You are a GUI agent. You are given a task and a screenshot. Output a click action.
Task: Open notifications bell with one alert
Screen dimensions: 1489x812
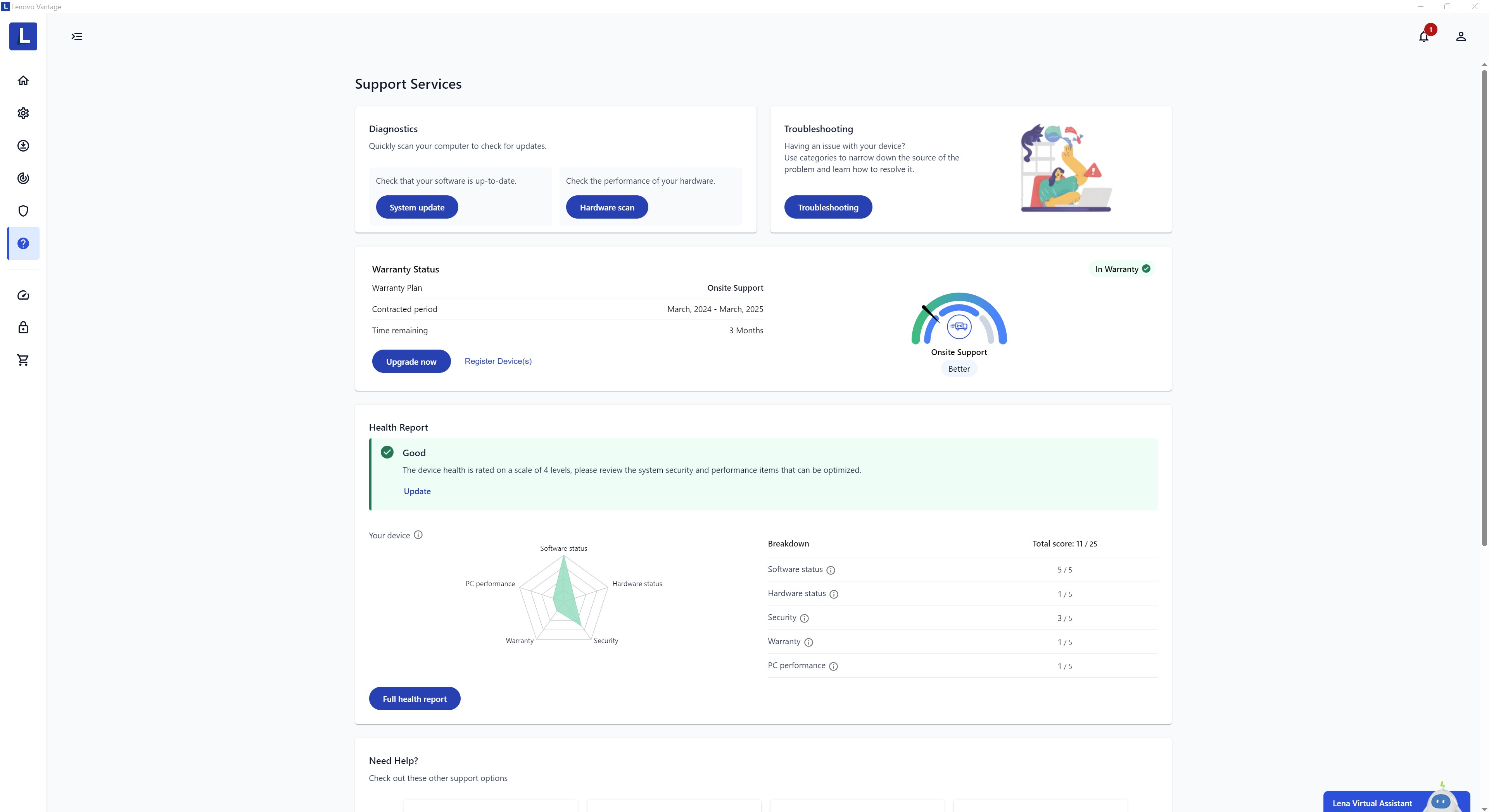1424,36
